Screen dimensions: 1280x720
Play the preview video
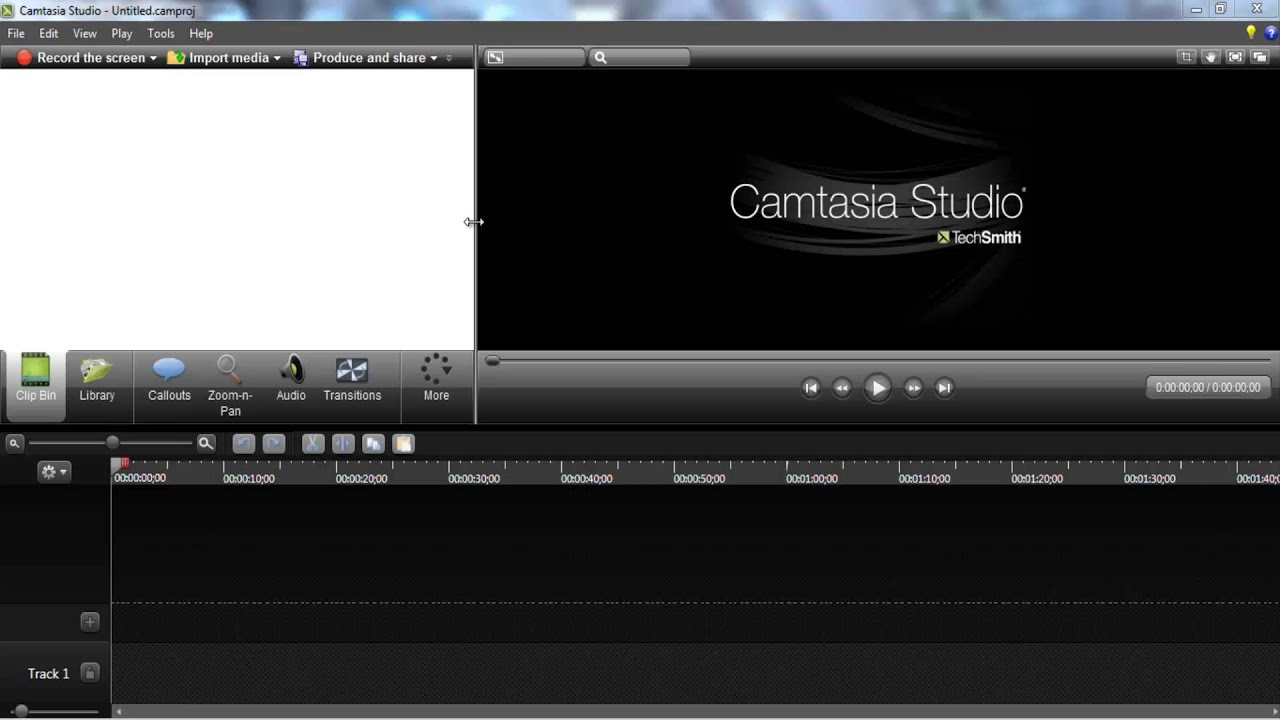877,388
